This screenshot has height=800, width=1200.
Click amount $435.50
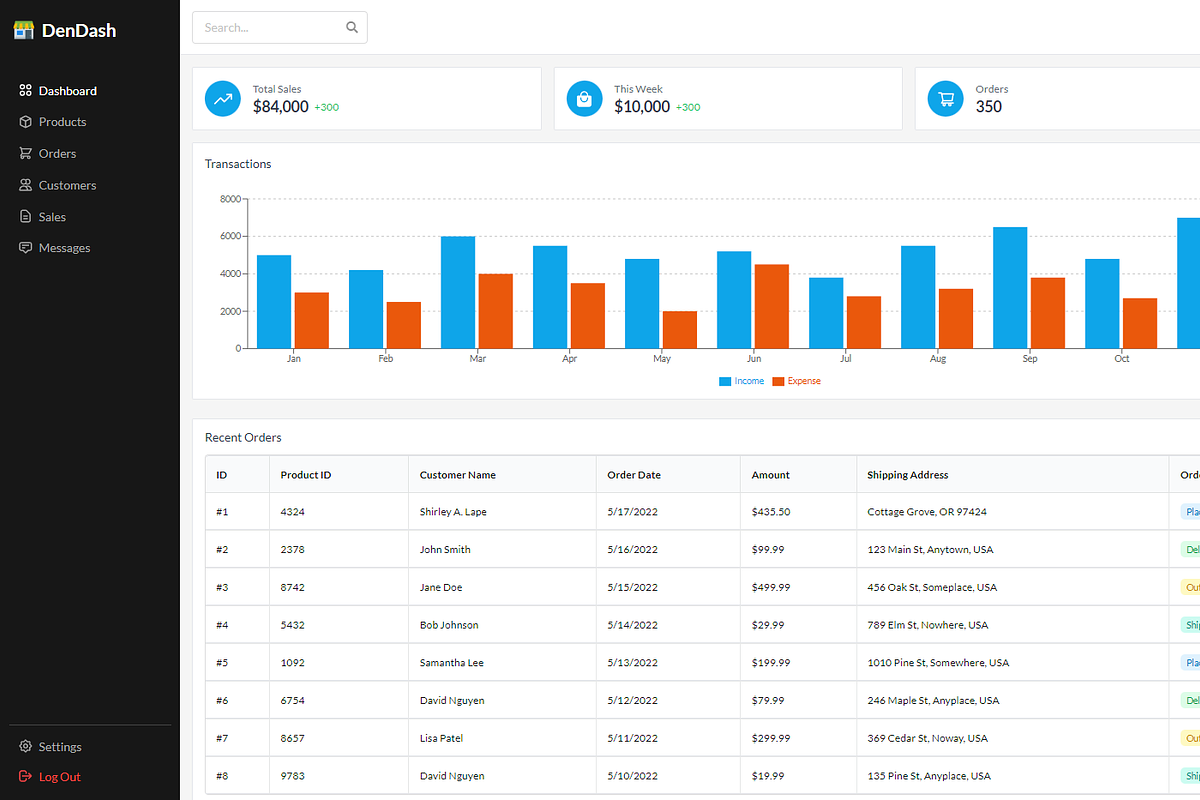[771, 512]
